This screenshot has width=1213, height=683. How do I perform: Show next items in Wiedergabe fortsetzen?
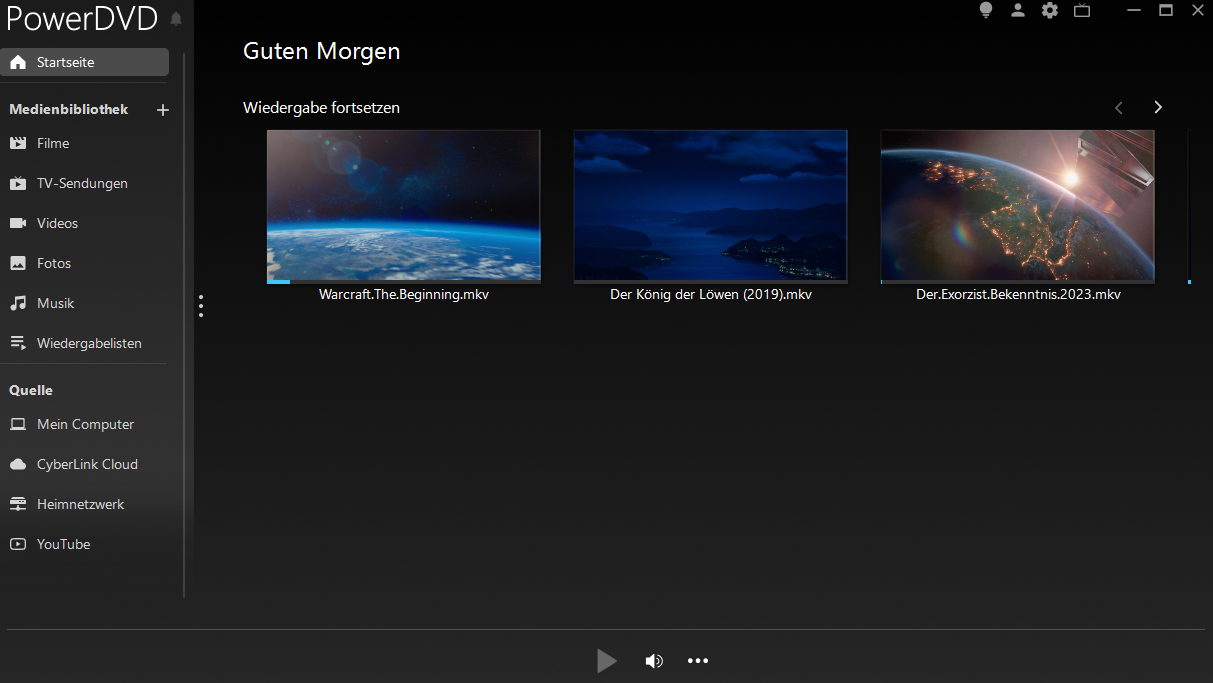click(1158, 107)
